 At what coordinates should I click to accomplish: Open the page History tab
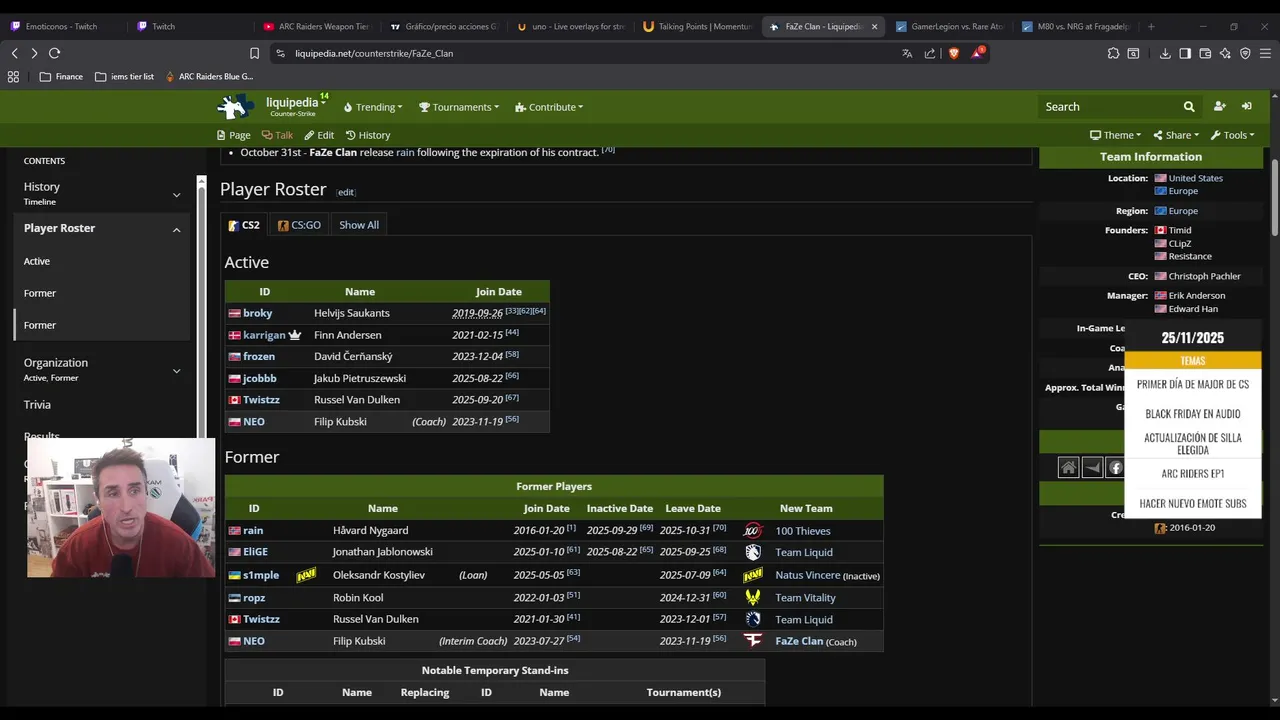(368, 135)
